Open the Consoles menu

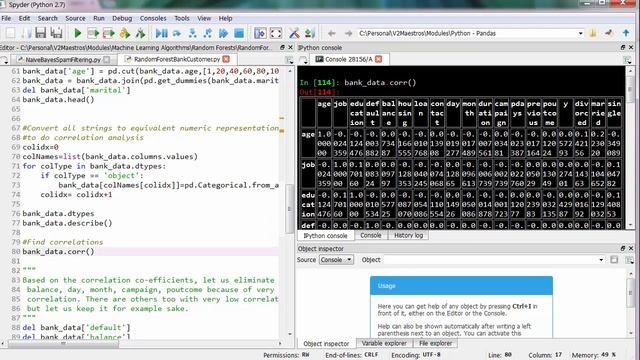click(153, 18)
